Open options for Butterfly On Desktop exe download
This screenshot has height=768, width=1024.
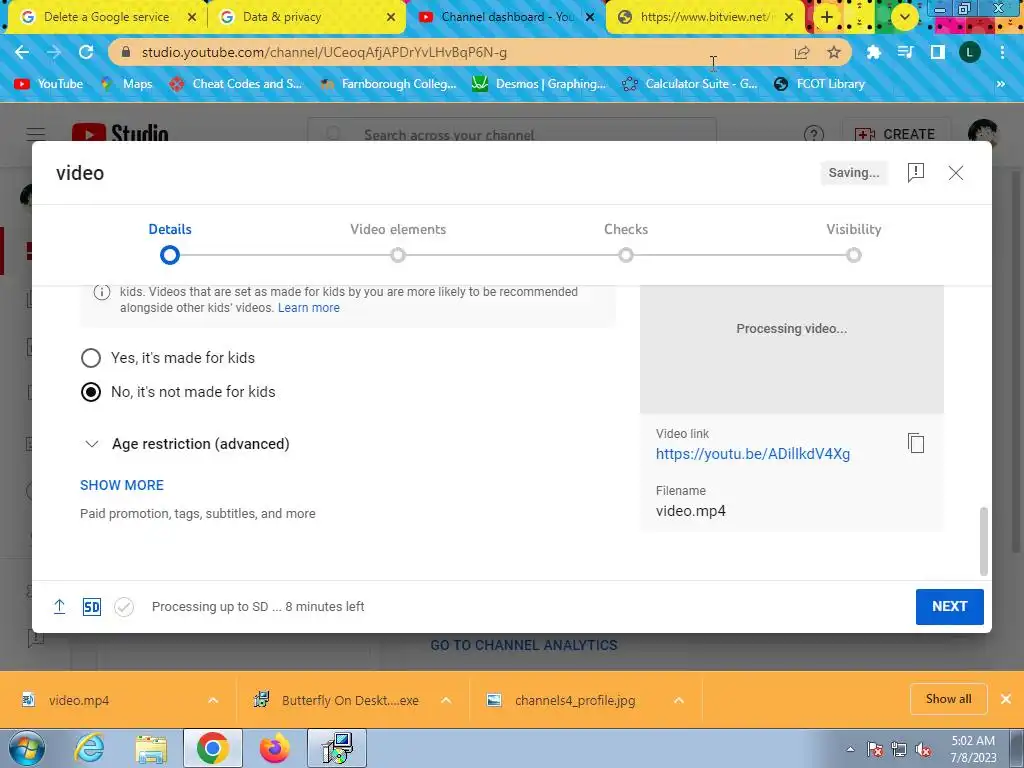pyautogui.click(x=446, y=700)
